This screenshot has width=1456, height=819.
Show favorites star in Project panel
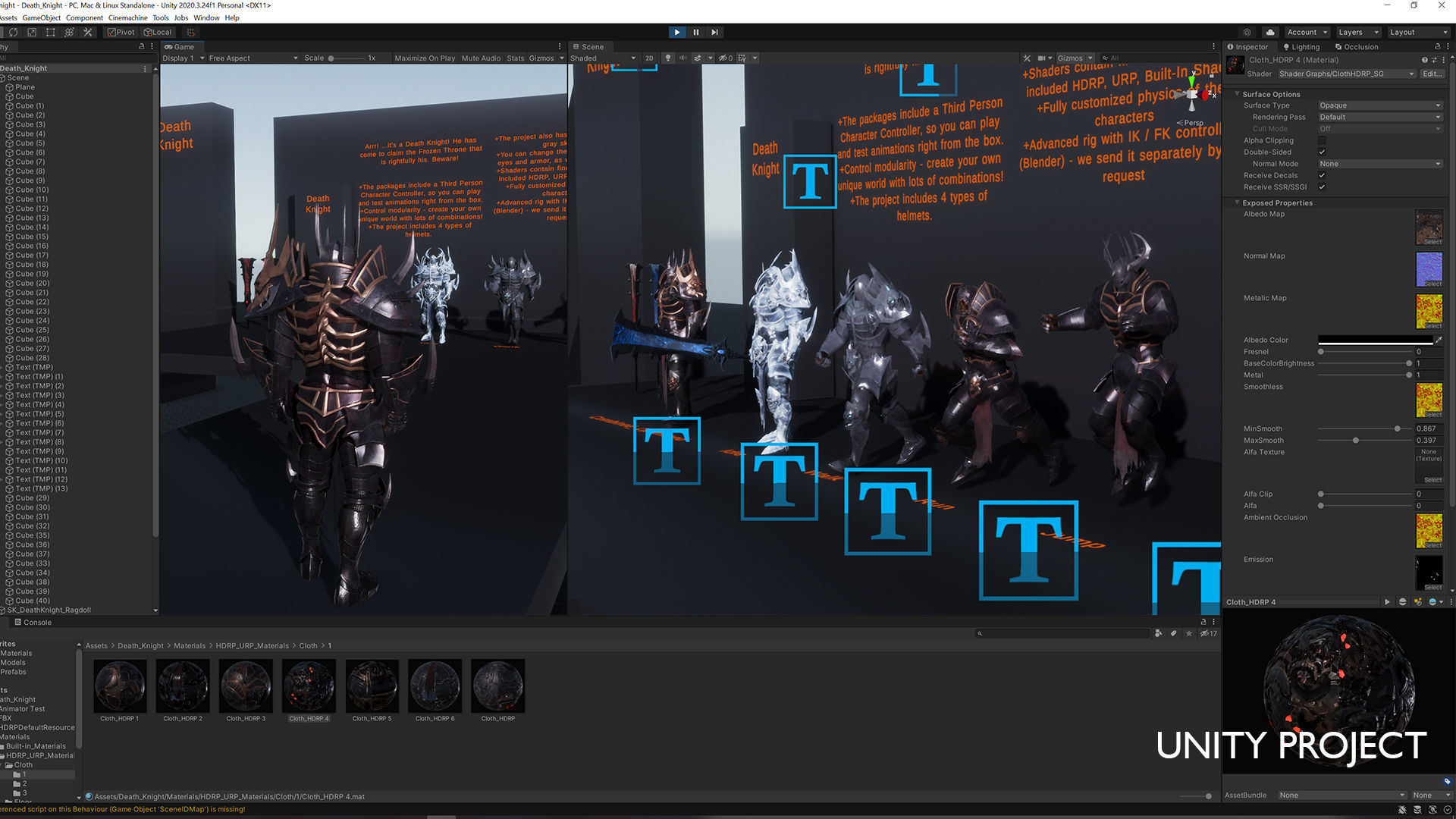1189,633
